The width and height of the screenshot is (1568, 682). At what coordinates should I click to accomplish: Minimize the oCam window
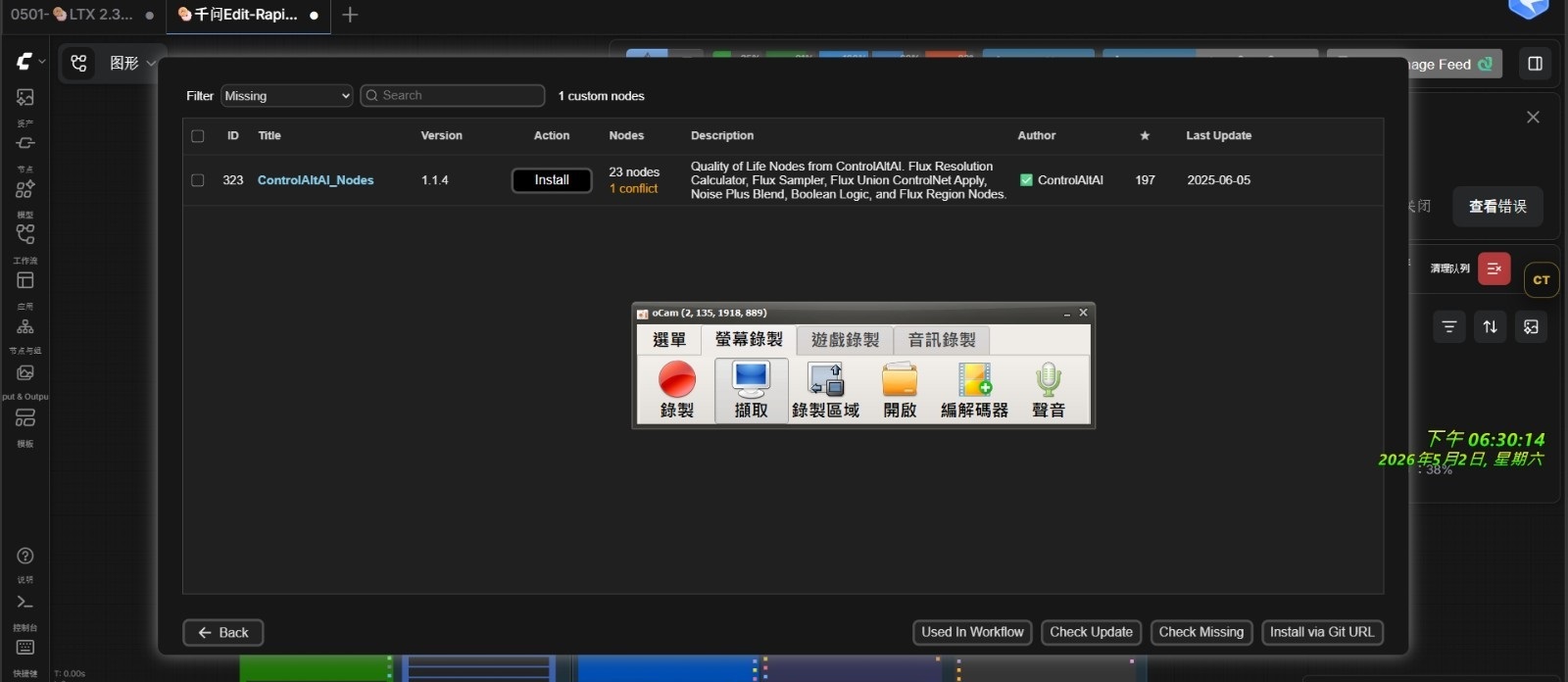point(1066,314)
